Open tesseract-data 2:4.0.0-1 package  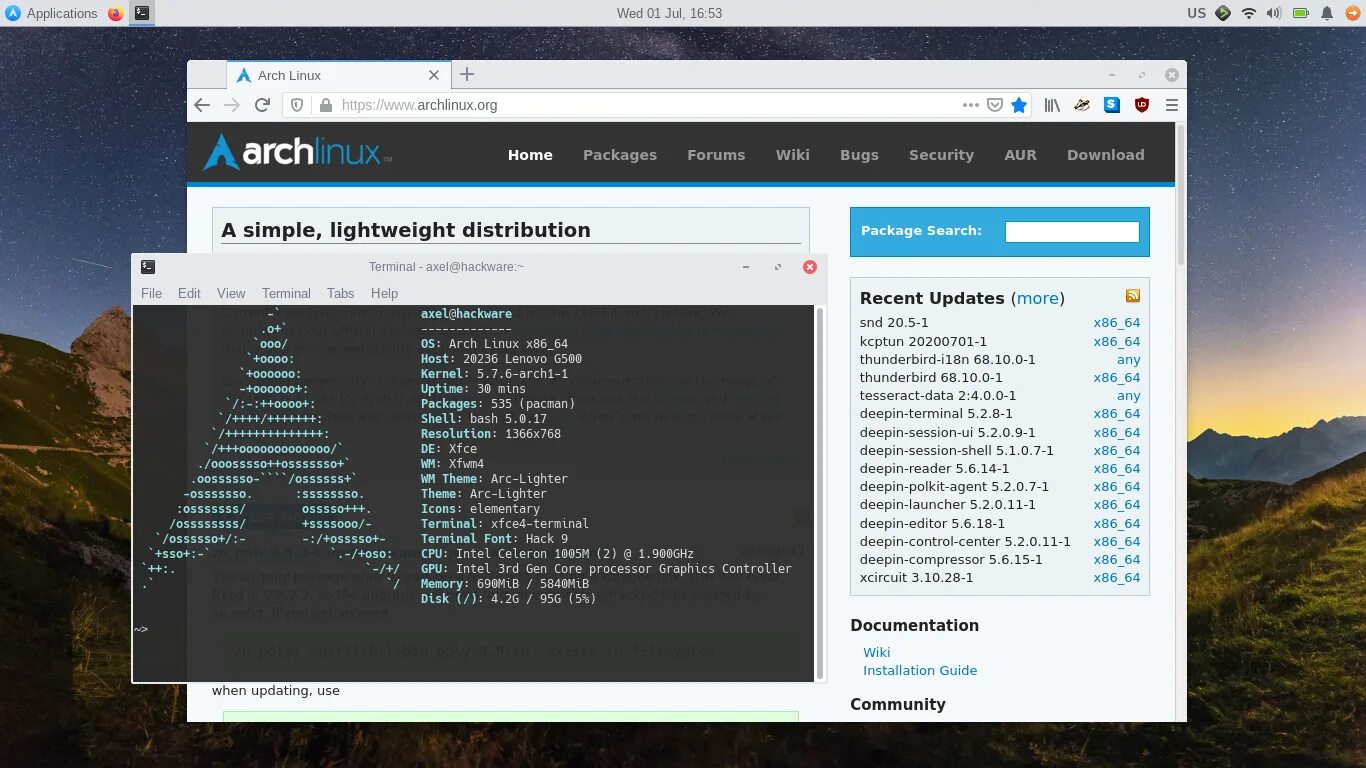click(x=938, y=396)
